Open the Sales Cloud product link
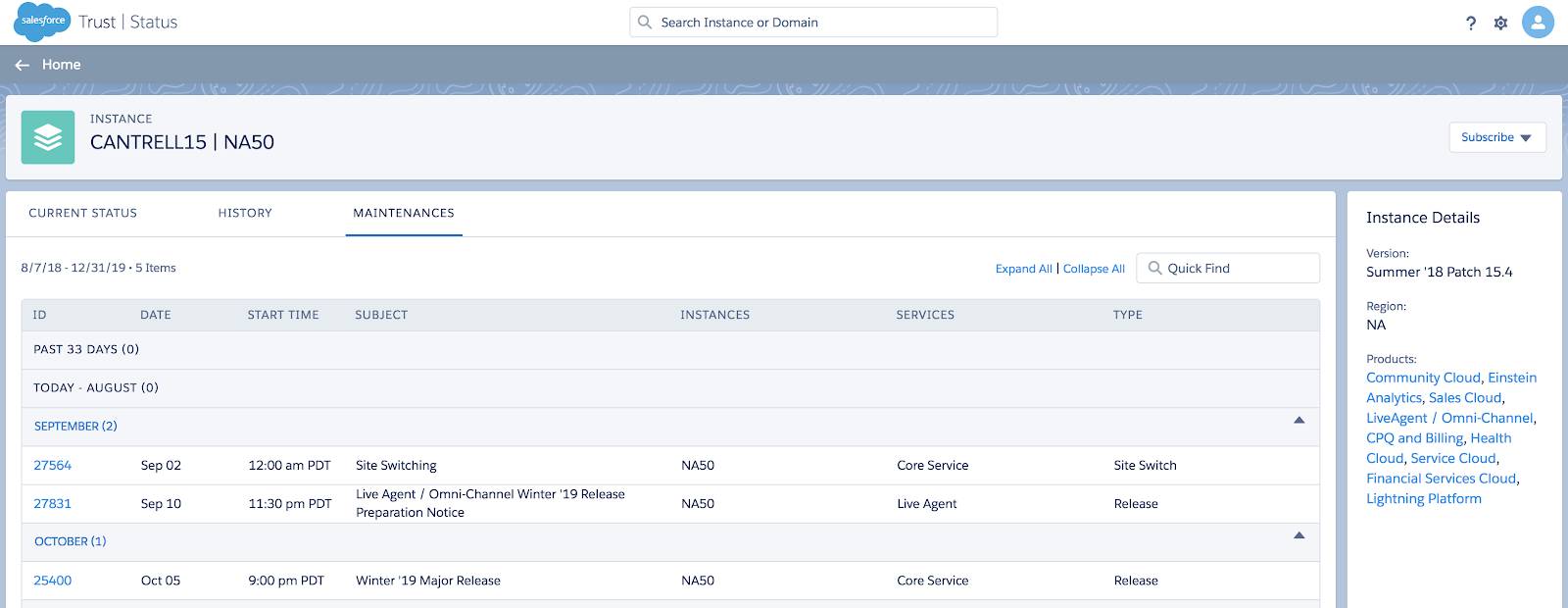Viewport: 1568px width, 608px height. point(1465,398)
